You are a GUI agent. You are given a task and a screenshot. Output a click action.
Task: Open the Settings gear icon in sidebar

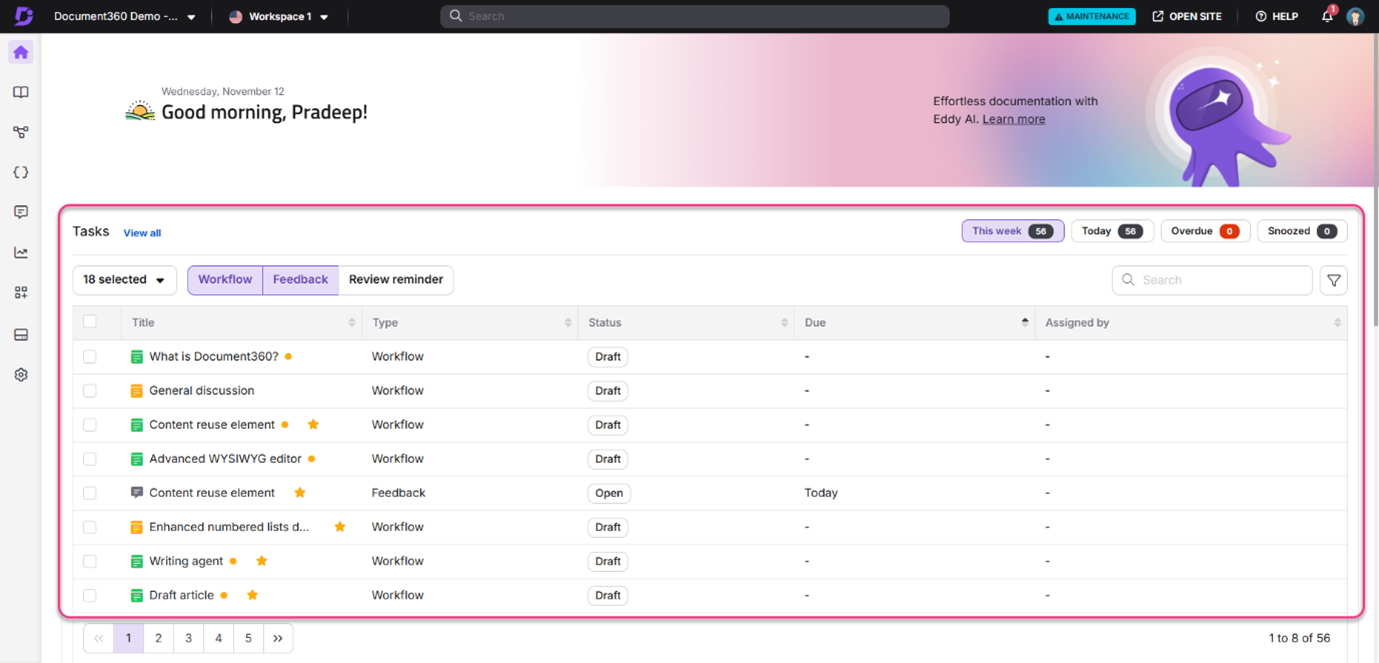pyautogui.click(x=21, y=375)
